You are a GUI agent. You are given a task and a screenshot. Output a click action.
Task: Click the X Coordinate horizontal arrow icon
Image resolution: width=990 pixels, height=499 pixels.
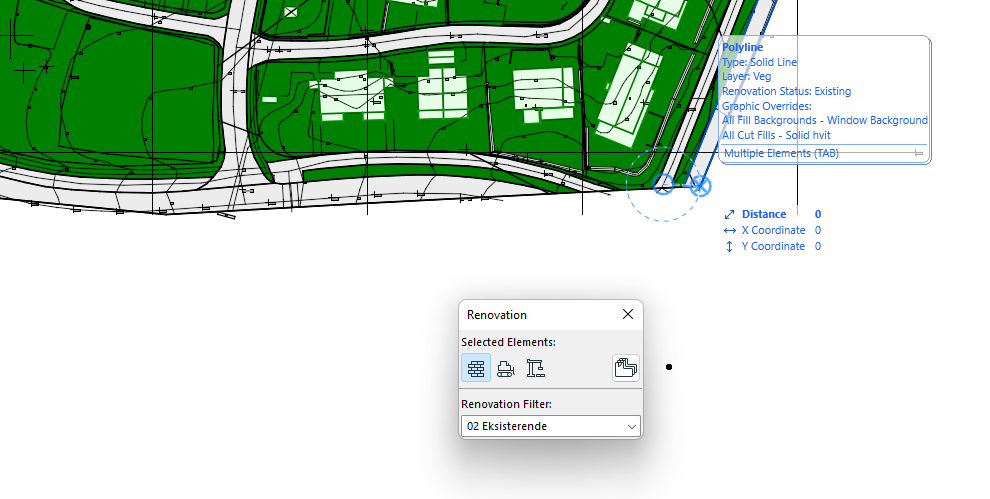tap(729, 230)
